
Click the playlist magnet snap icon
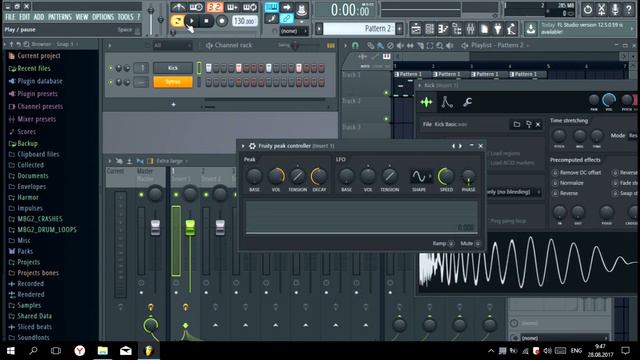[355, 45]
